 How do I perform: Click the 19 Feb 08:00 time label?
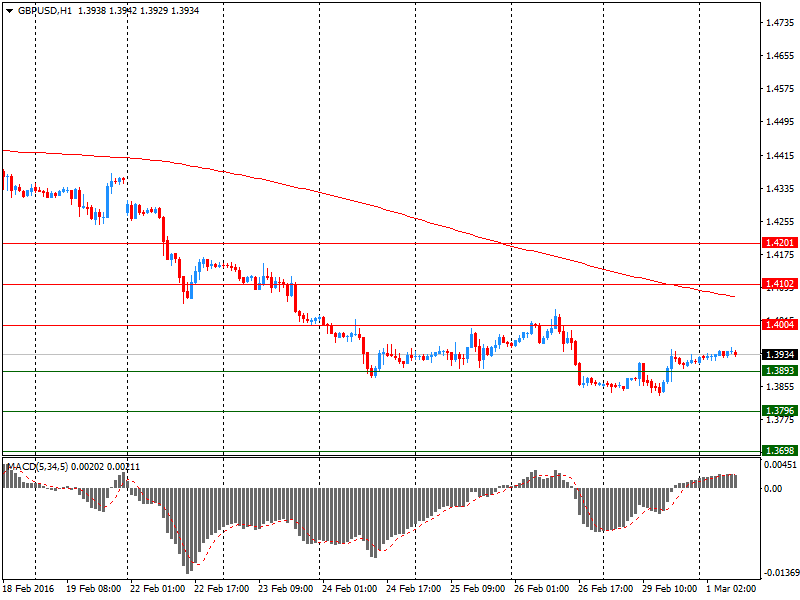(x=93, y=588)
